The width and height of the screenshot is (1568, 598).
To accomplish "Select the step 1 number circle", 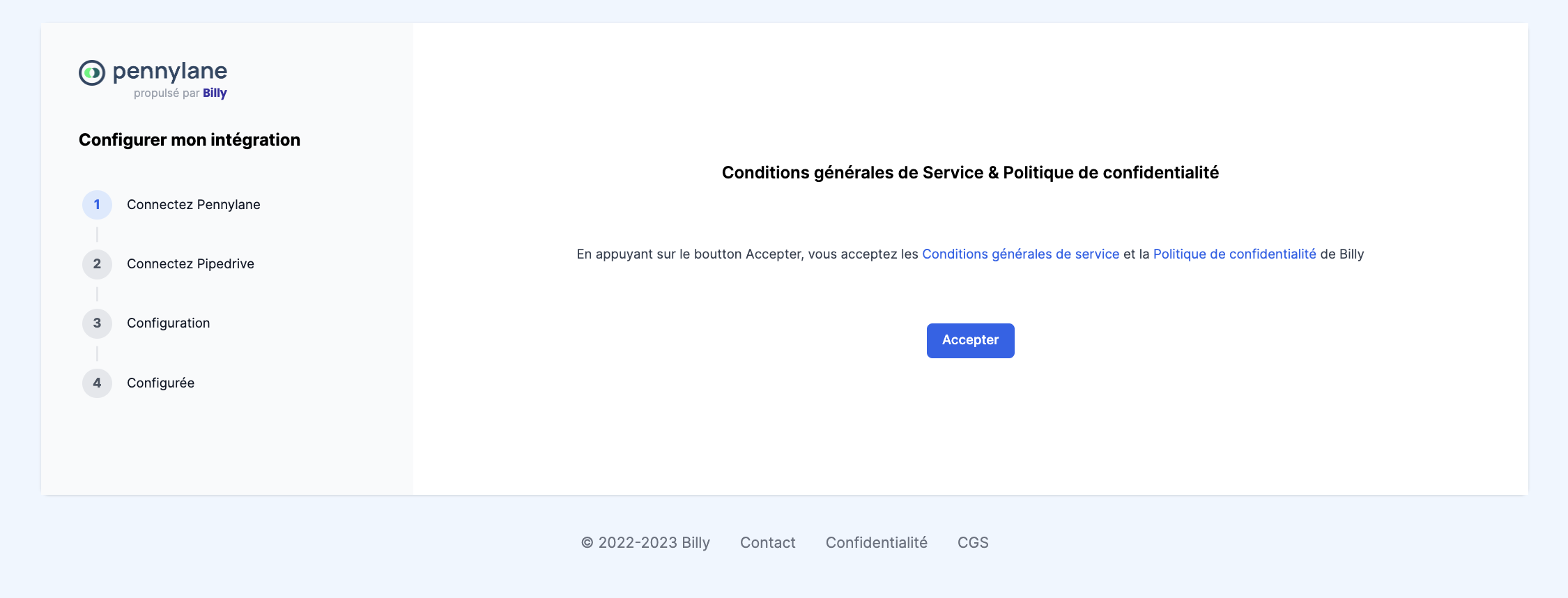I will [97, 205].
